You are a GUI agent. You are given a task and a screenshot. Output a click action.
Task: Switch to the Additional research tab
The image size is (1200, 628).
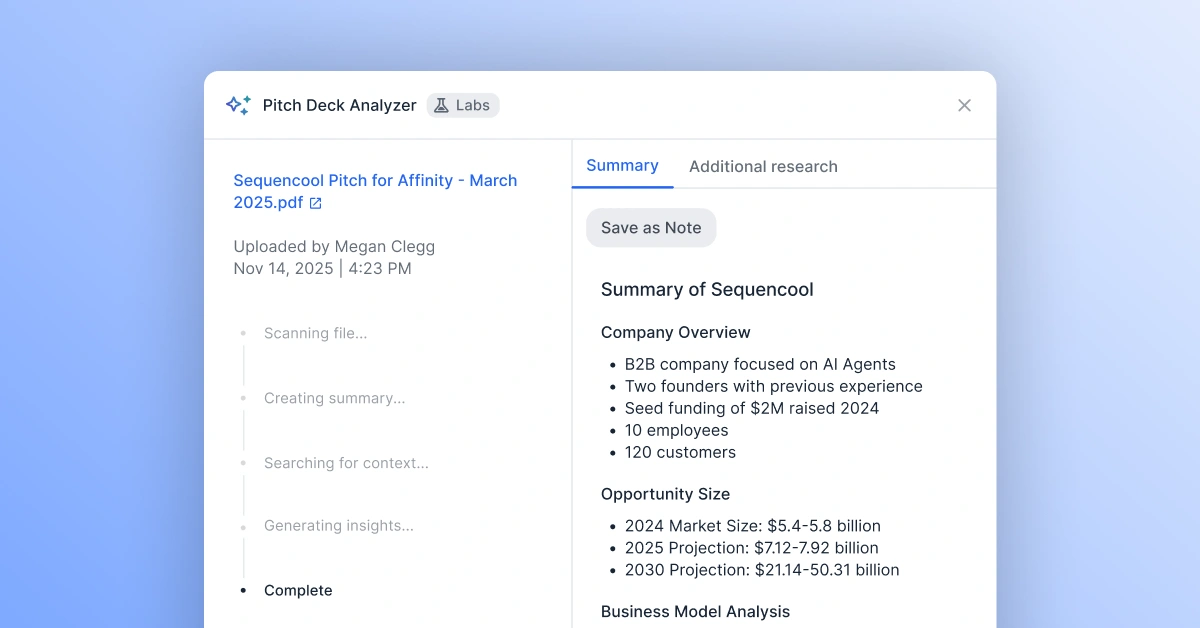pyautogui.click(x=763, y=166)
